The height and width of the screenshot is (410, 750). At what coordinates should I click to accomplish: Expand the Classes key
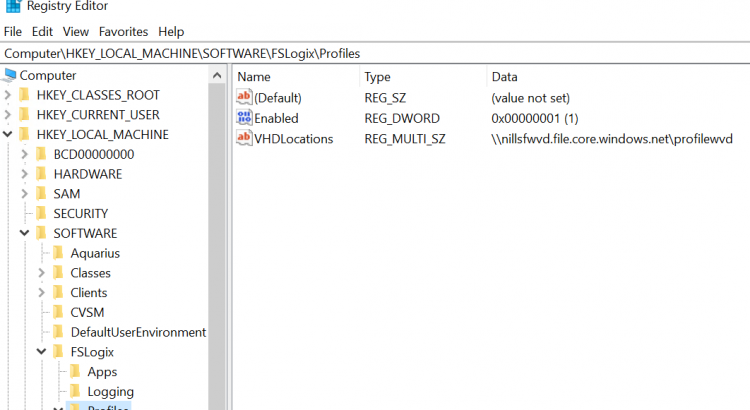pos(42,273)
